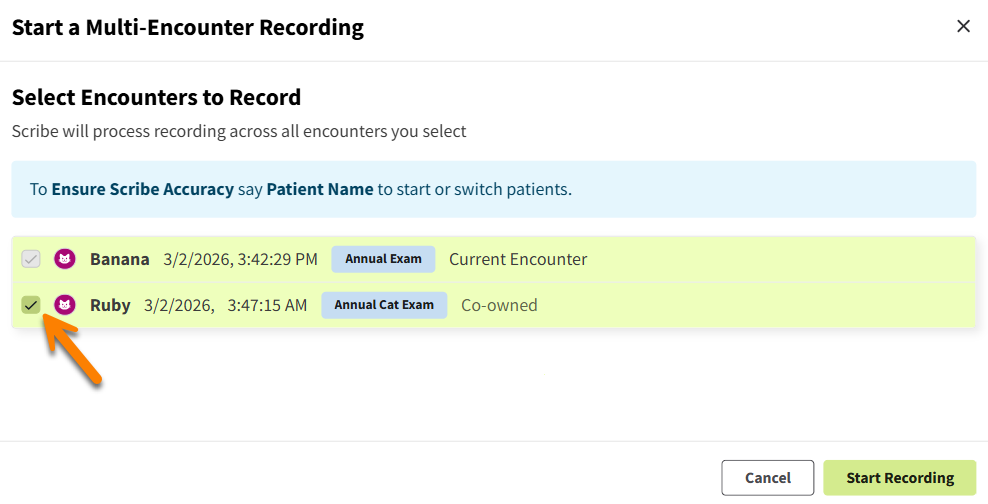The image size is (988, 504).
Task: Click Banana's cat species icon
Action: pyautogui.click(x=65, y=259)
